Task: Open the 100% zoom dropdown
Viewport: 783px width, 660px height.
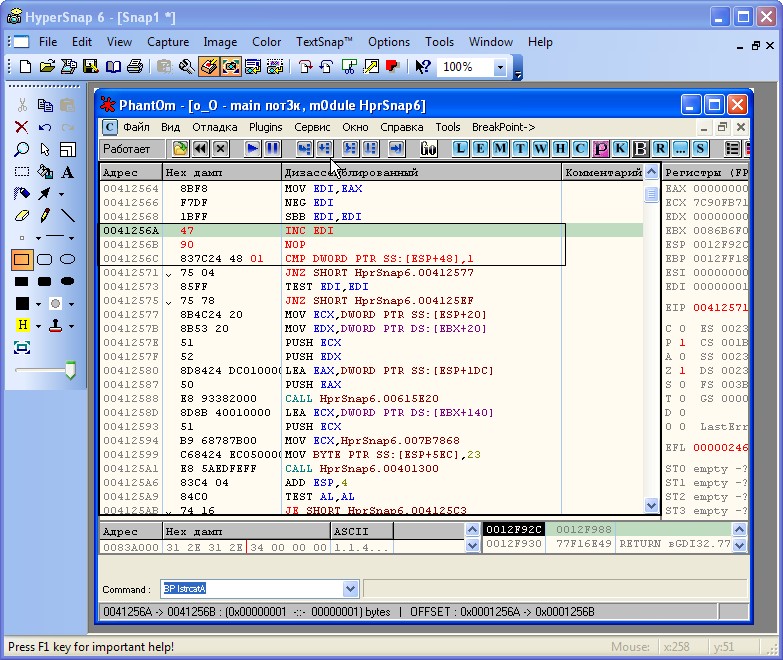Action: (500, 67)
